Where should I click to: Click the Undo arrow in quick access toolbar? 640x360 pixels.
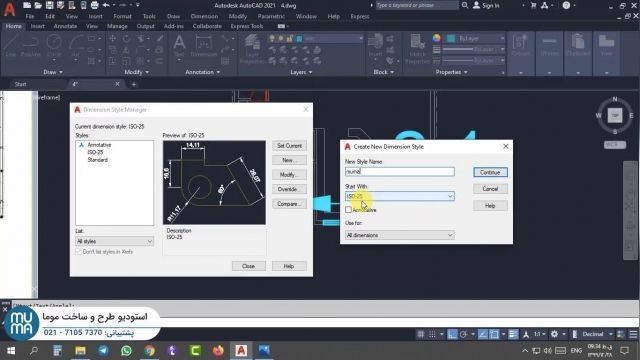106,5
